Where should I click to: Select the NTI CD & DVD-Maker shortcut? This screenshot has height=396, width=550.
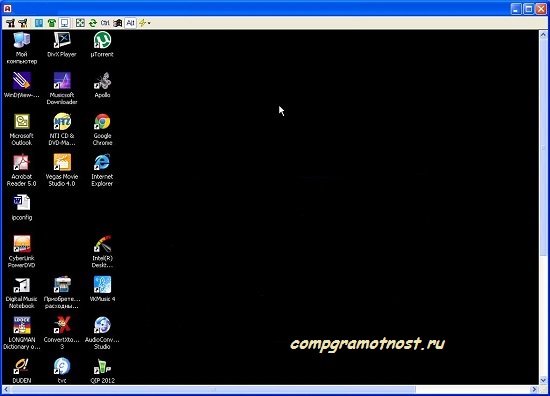62,129
